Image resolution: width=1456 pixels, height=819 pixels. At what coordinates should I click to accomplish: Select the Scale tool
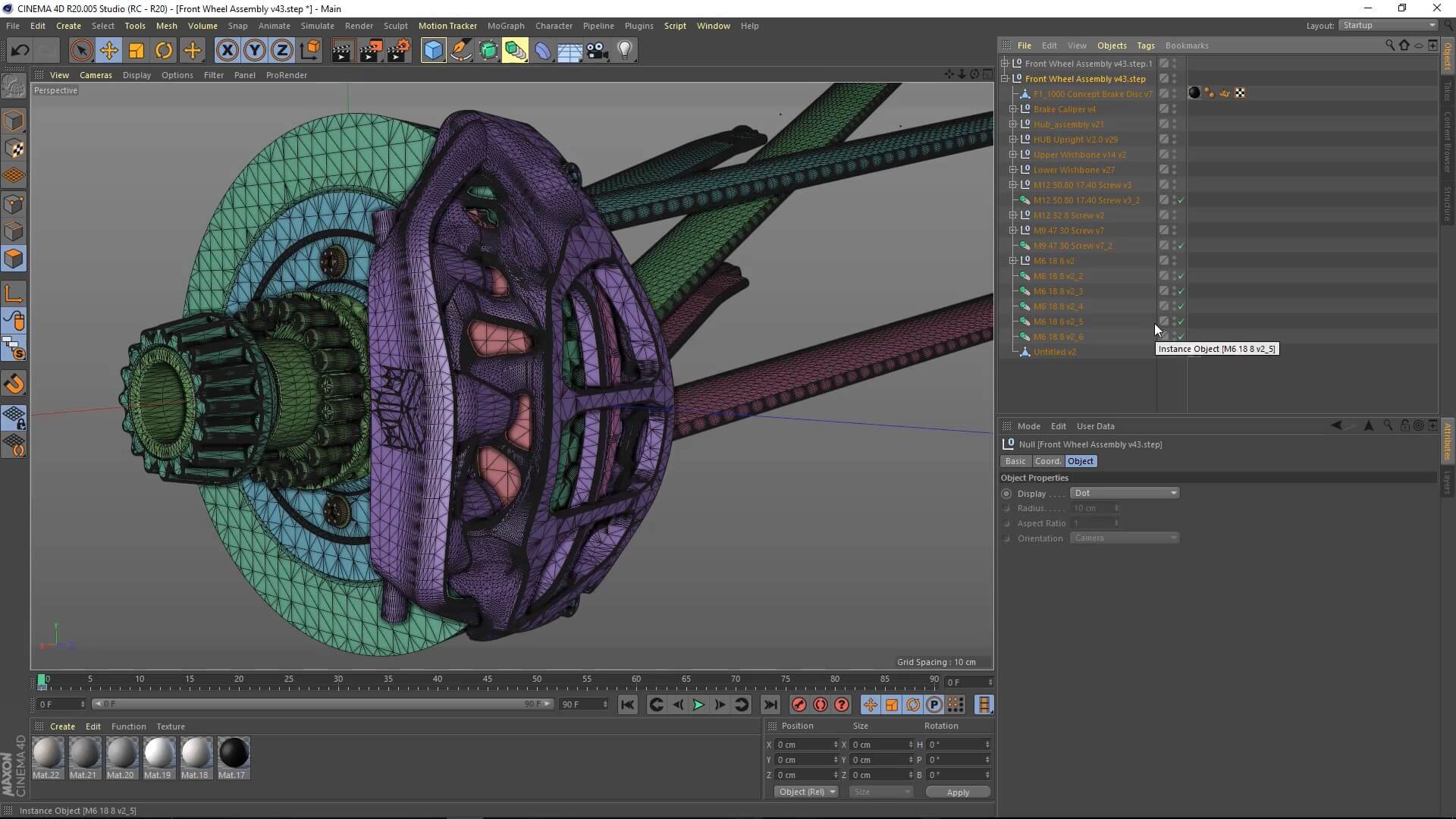tap(136, 51)
